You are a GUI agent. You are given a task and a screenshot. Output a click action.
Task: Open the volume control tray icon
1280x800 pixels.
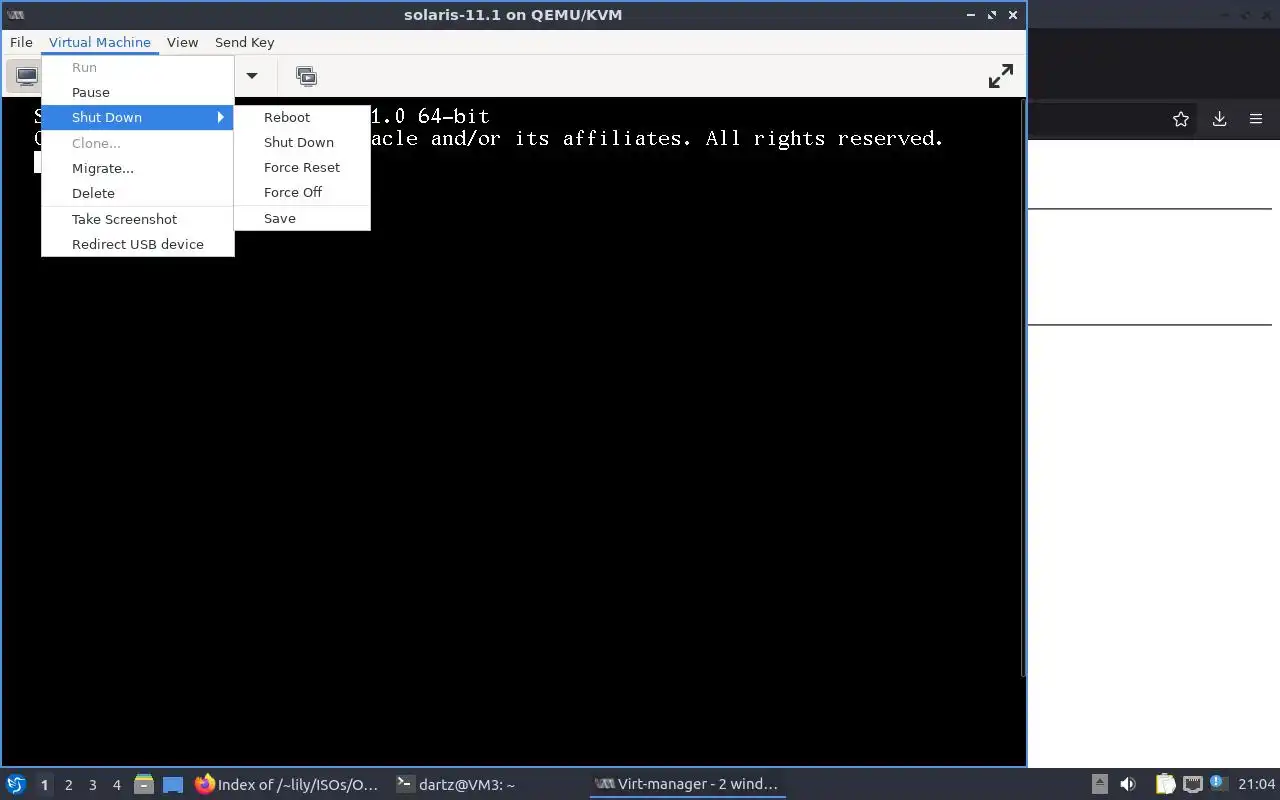(x=1128, y=785)
